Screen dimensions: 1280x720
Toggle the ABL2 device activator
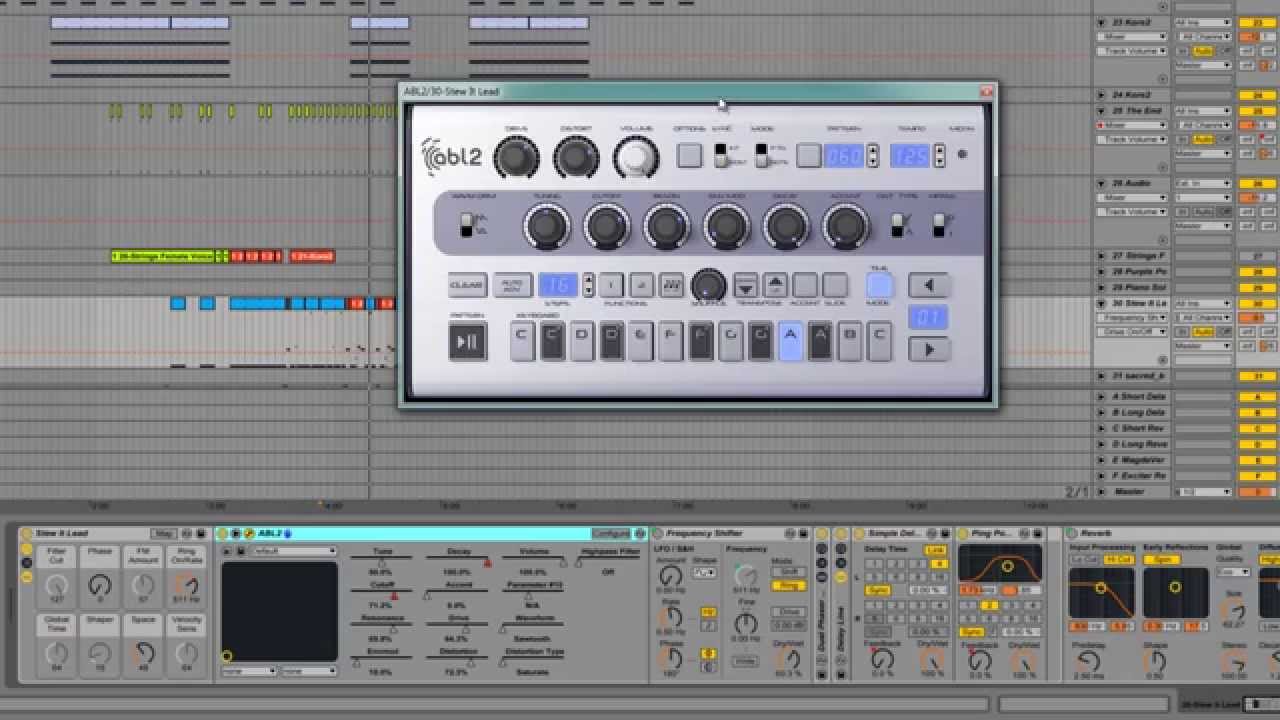(223, 534)
